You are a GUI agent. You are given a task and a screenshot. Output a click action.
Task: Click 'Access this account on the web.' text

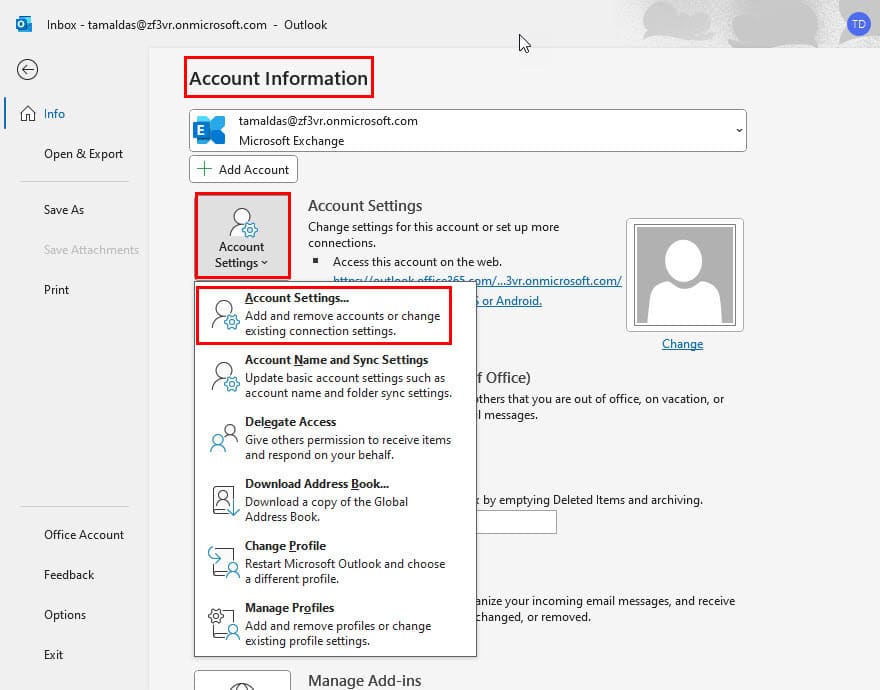coord(417,262)
